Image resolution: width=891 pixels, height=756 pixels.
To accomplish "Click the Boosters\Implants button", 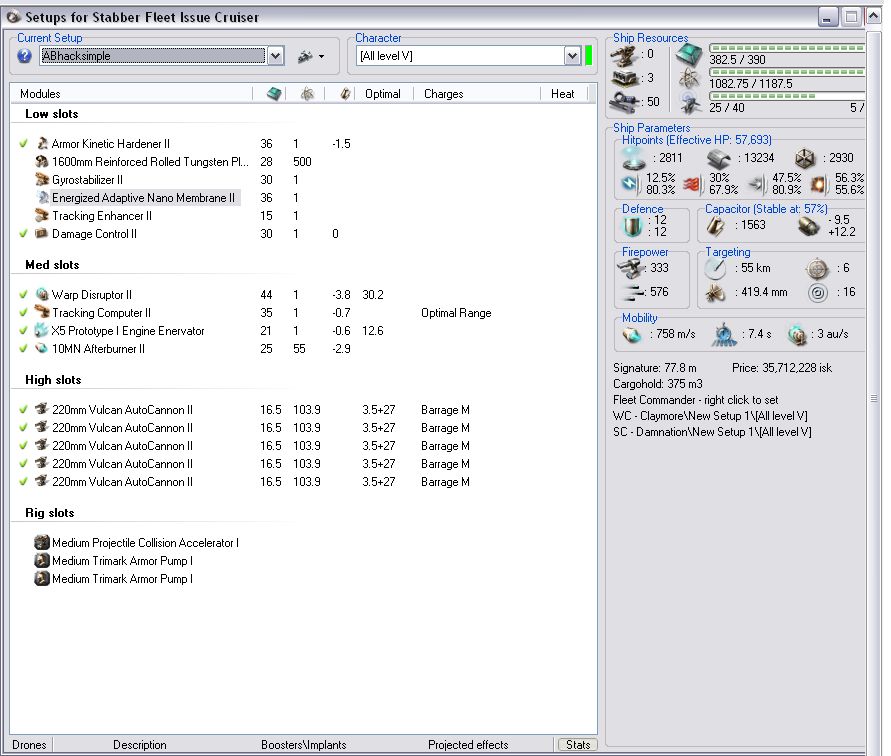I will 303,745.
